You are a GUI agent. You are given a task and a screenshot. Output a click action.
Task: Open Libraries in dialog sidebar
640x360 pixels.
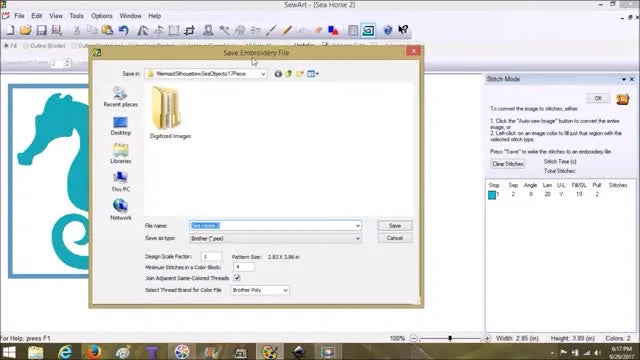[x=120, y=154]
